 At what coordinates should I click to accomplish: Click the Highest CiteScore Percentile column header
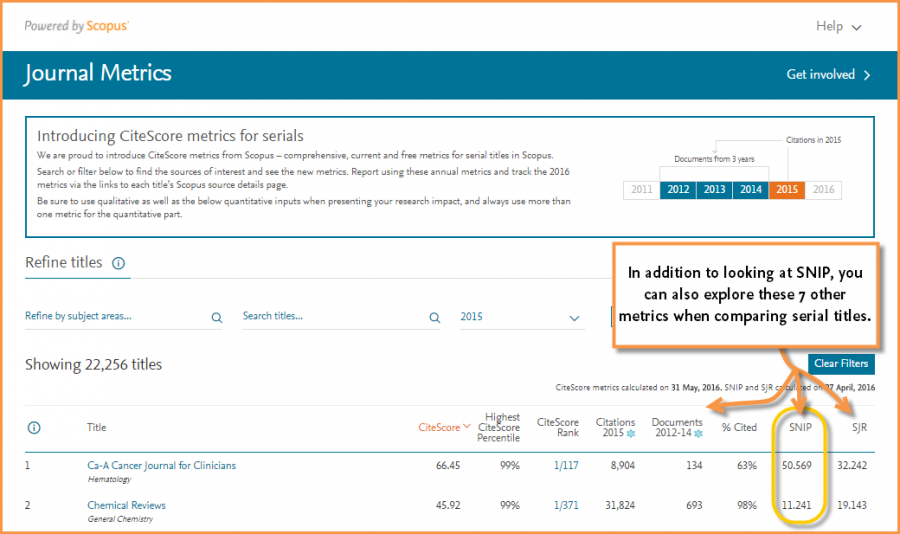point(498,427)
